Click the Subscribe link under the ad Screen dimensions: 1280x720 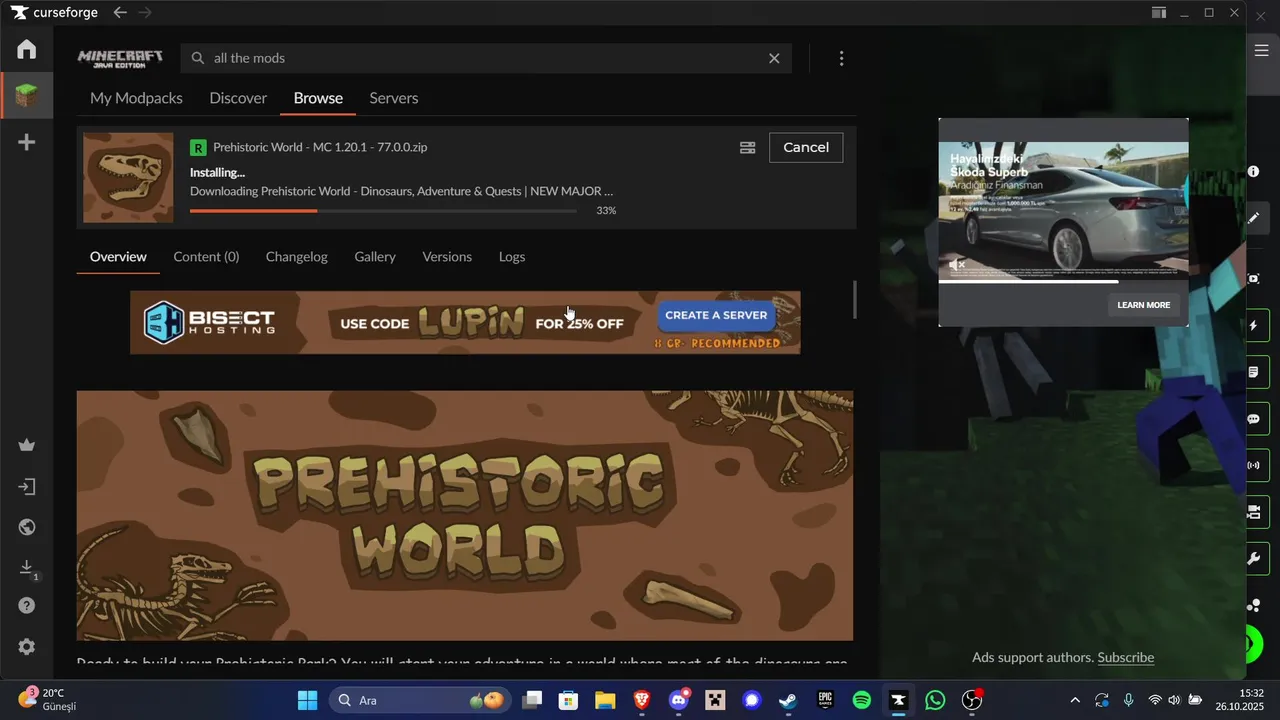1126,657
